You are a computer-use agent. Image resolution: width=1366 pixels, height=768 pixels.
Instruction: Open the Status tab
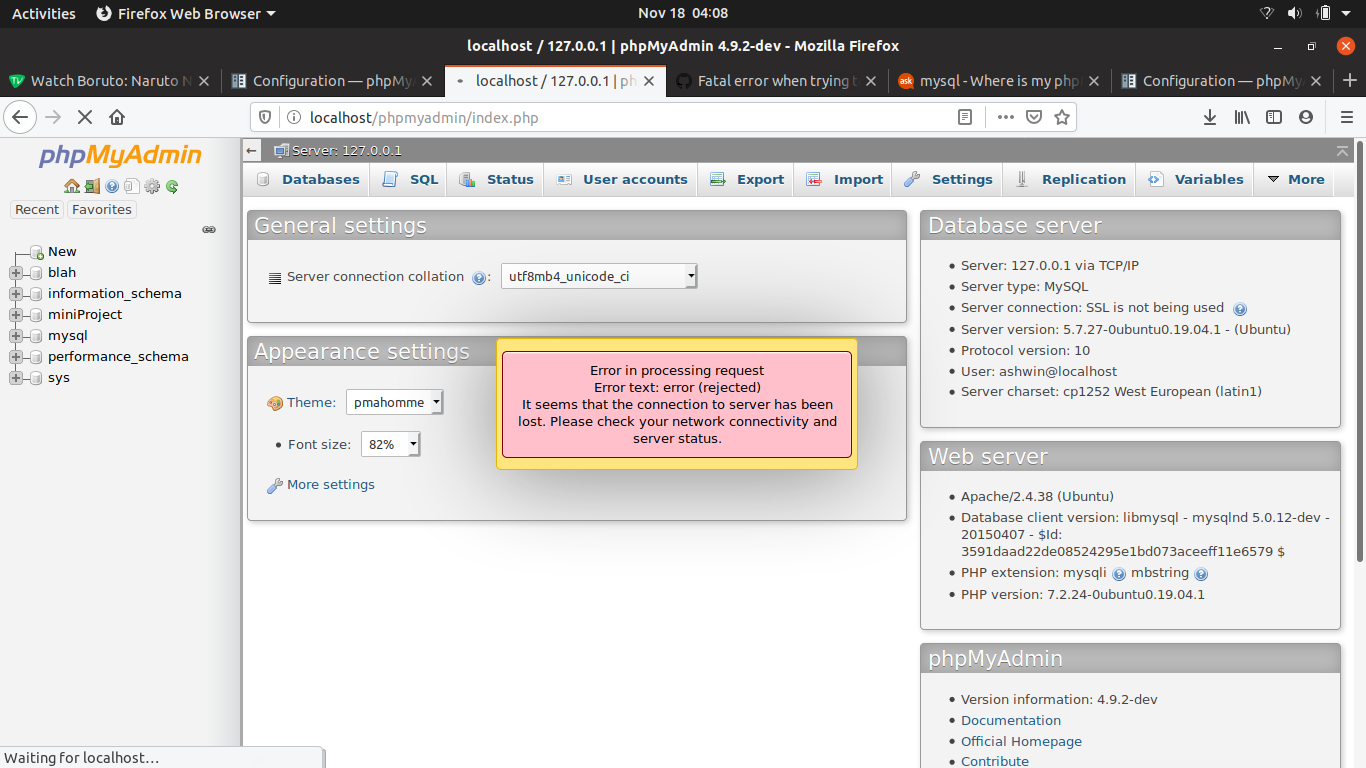tap(497, 180)
